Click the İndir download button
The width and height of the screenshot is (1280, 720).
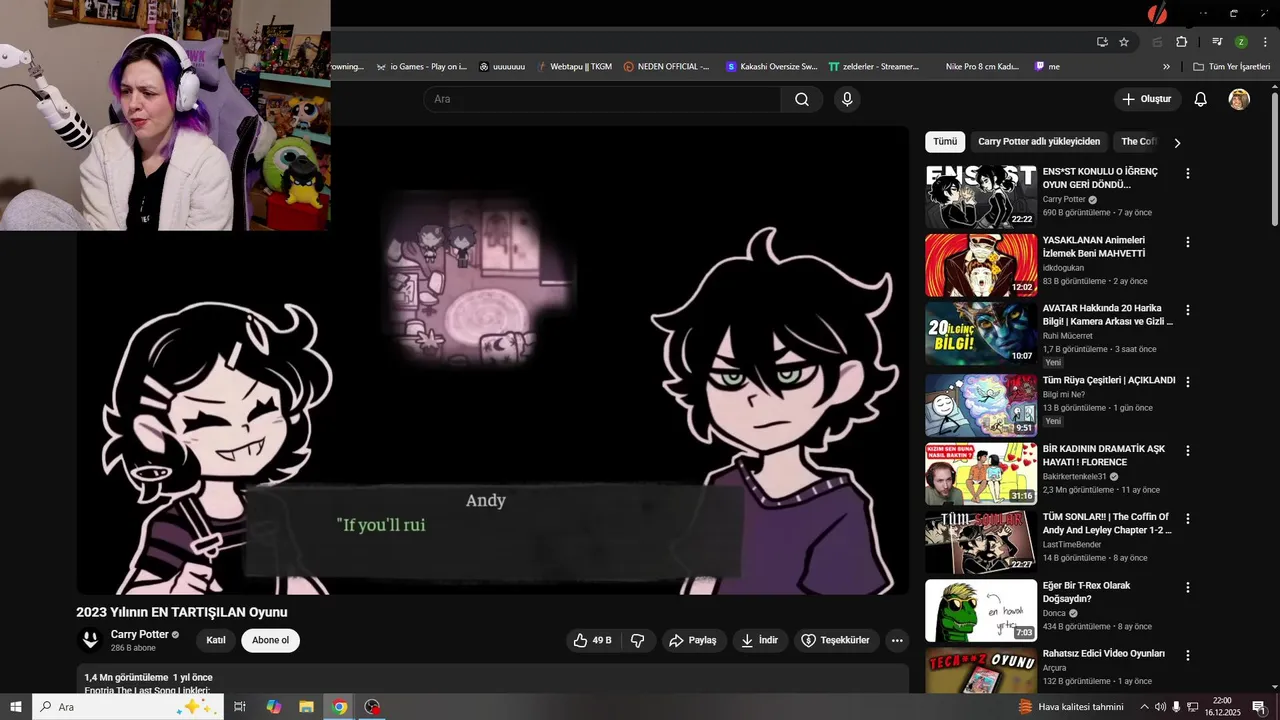click(x=759, y=640)
